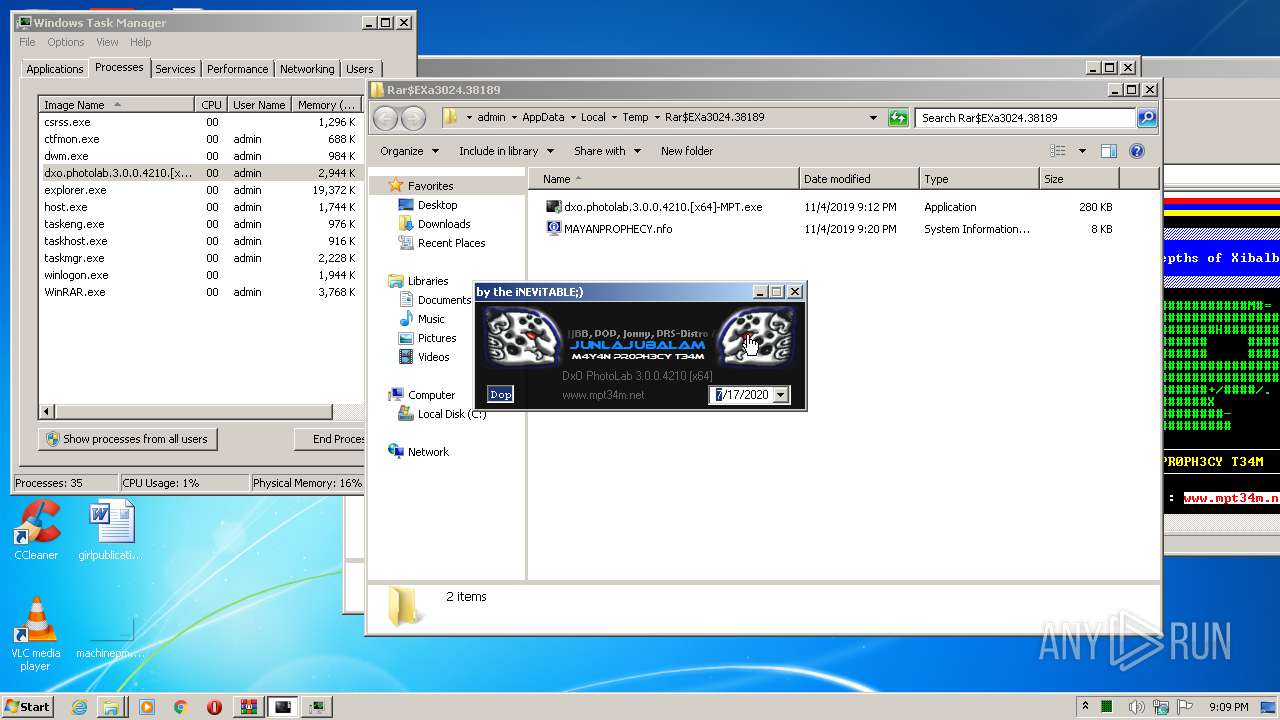Show hidden tray icons arrow

coord(1085,706)
